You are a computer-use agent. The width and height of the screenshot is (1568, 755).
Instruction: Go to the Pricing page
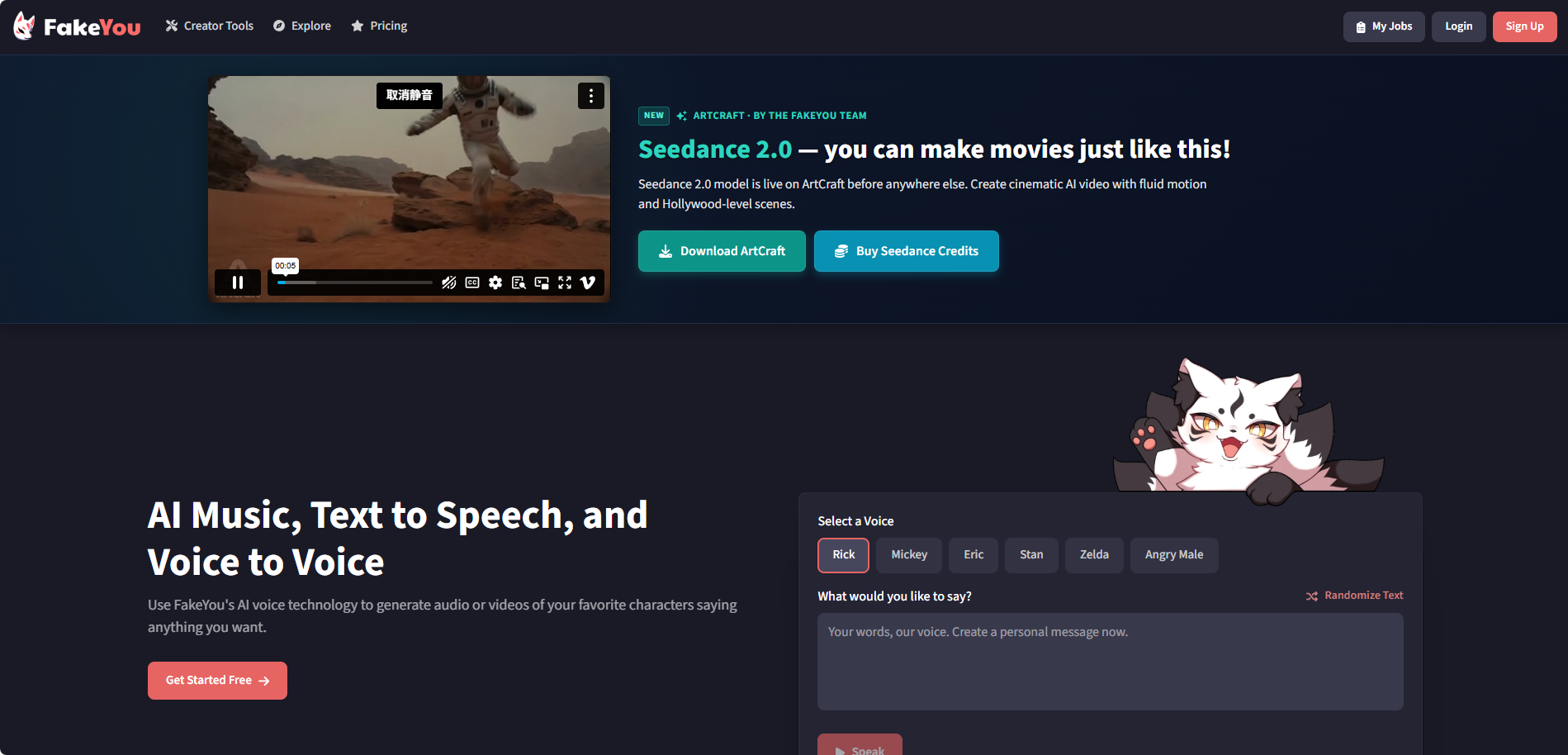379,26
